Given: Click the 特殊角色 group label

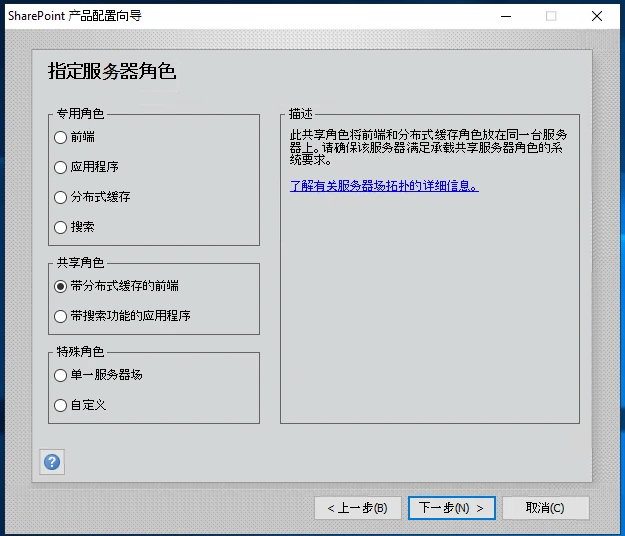Looking at the screenshot, I should (x=80, y=351).
